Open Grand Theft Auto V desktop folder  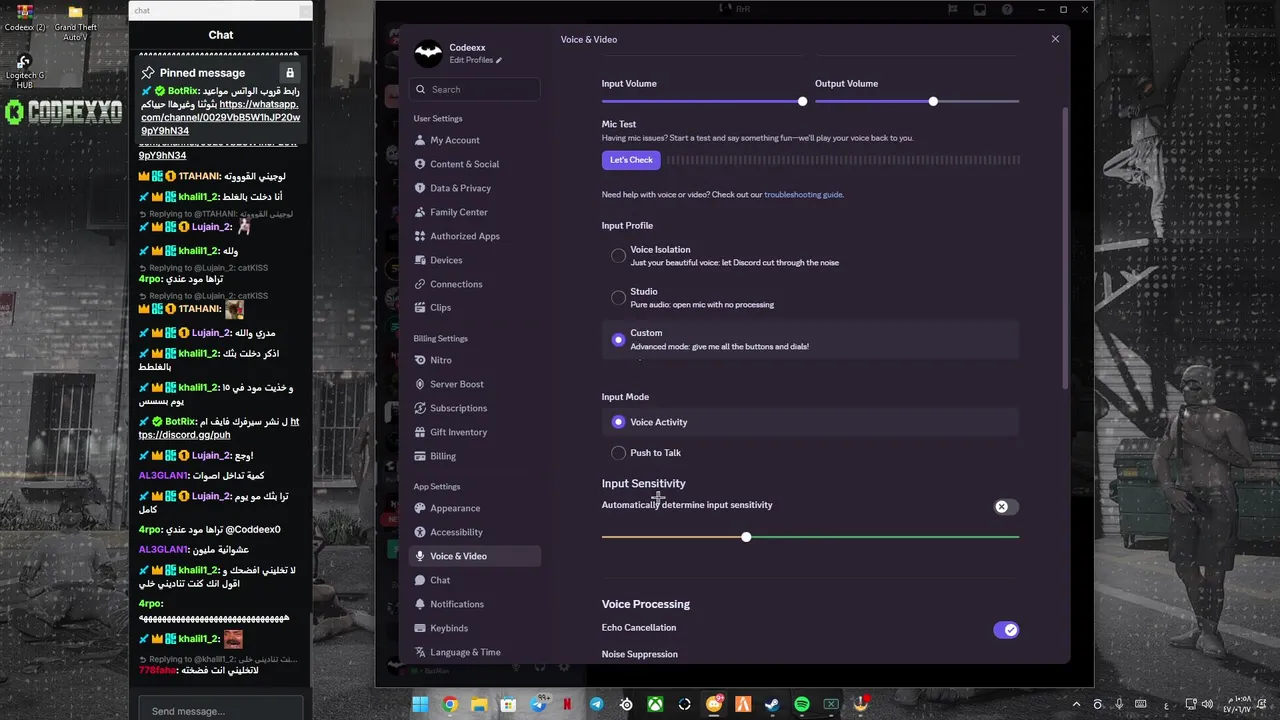coord(75,22)
